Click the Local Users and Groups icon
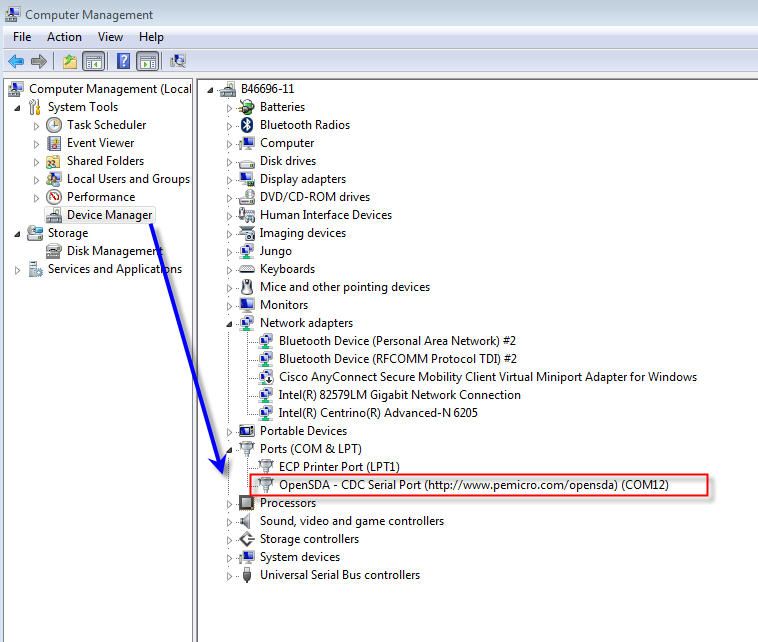 54,179
